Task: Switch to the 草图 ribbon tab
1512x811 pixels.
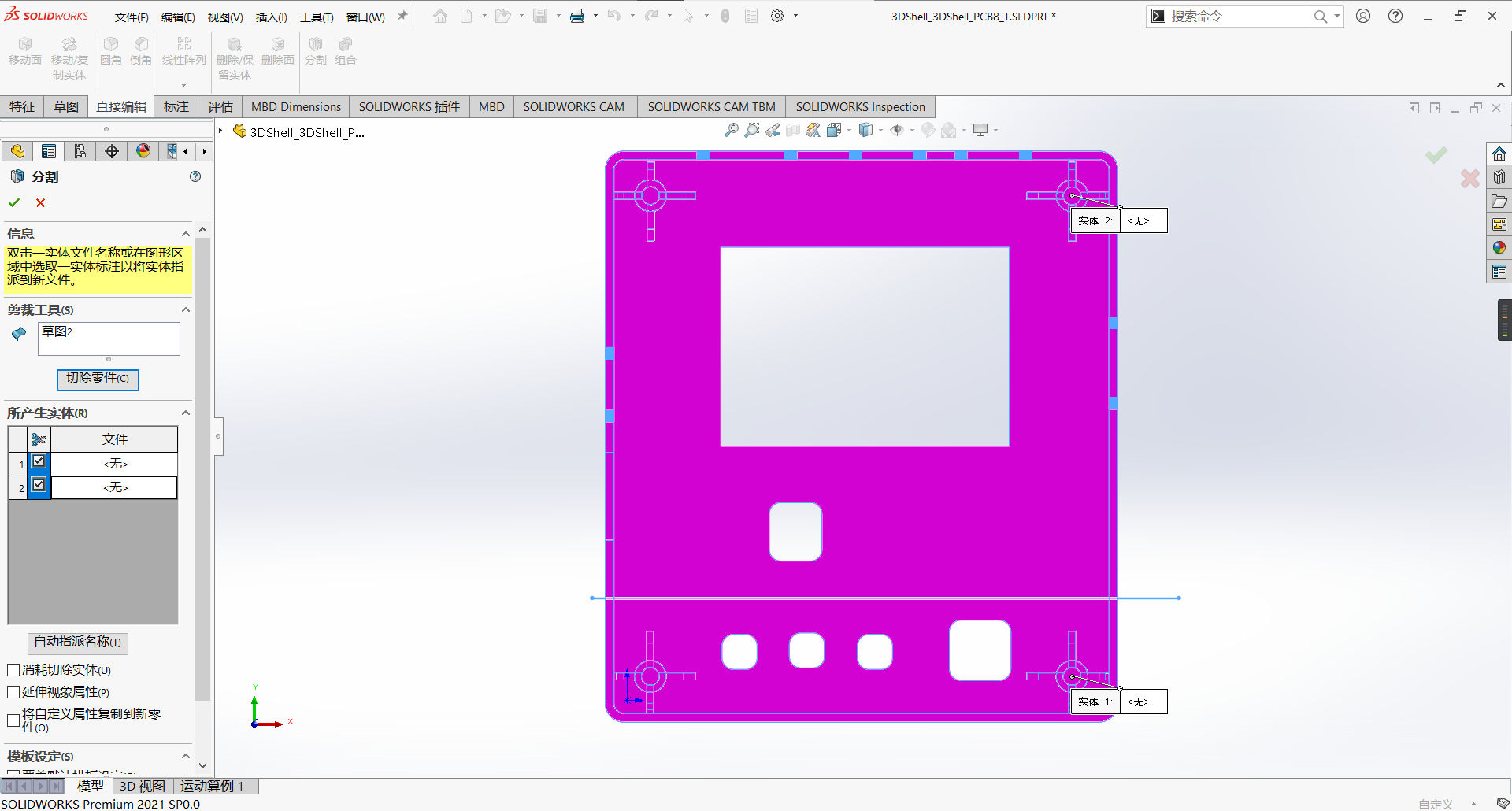Action: (x=66, y=106)
